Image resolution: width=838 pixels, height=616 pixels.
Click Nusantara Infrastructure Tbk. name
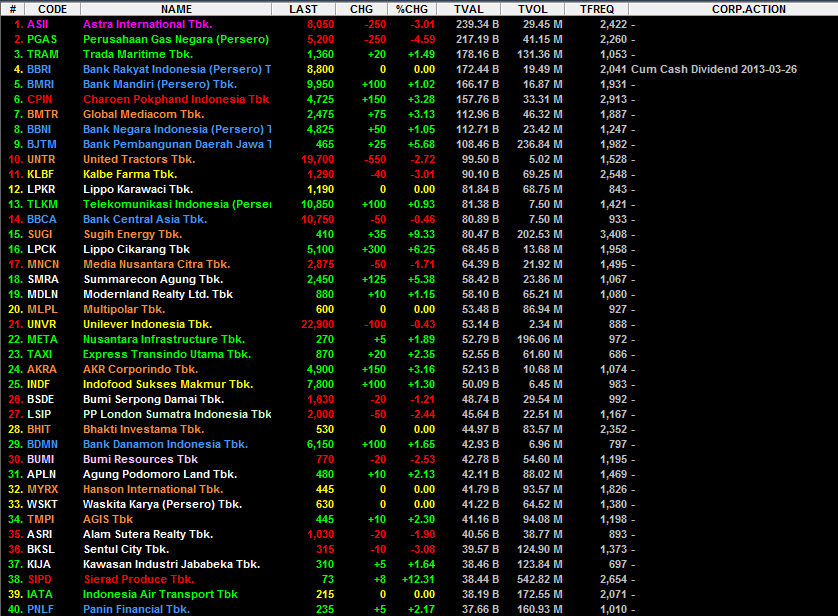point(164,339)
